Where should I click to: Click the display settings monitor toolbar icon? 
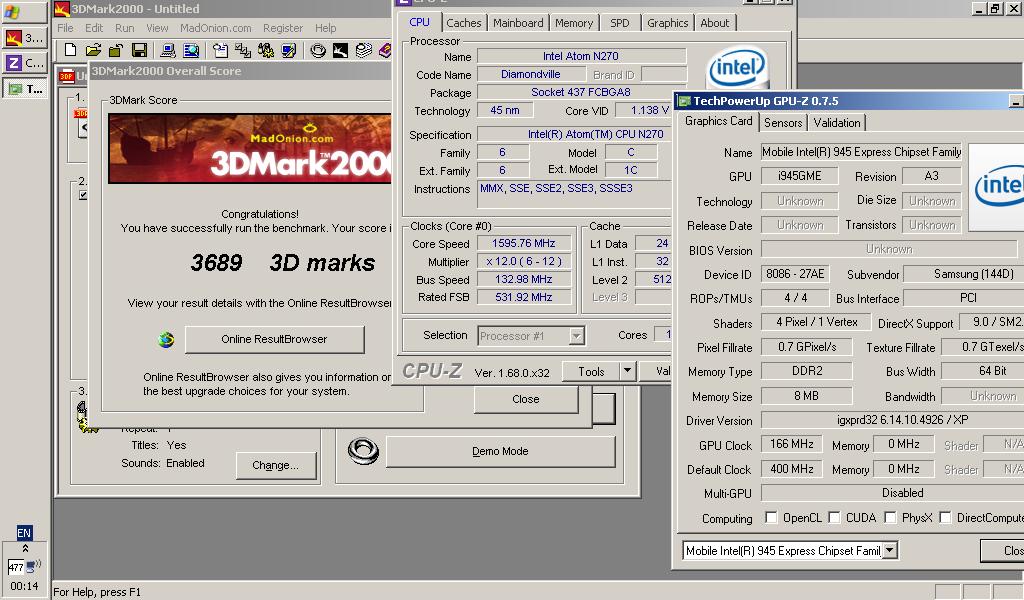pos(289,50)
